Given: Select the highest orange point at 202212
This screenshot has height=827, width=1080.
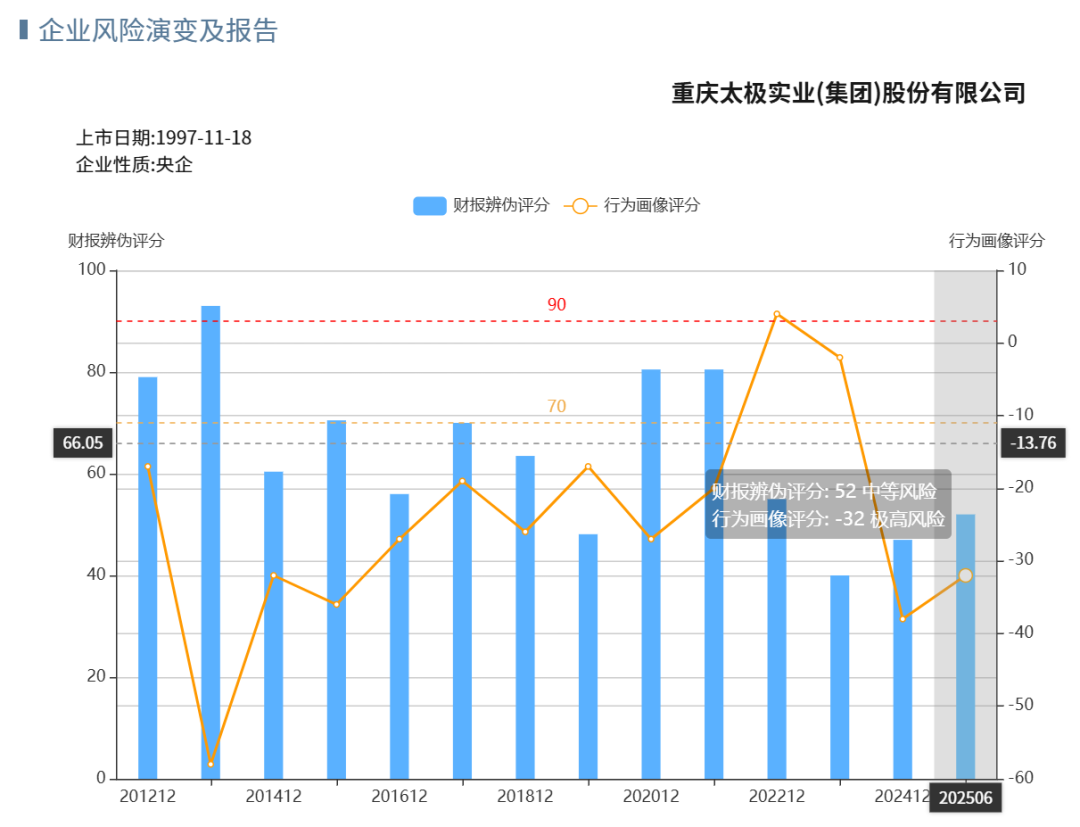Looking at the screenshot, I should point(777,314).
